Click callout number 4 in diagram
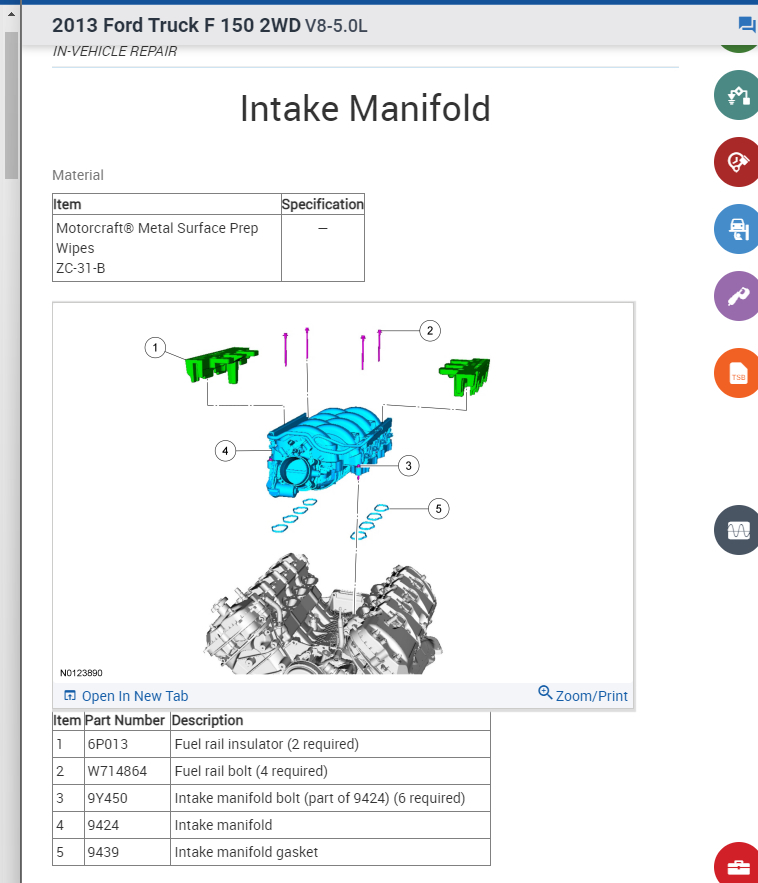 (x=225, y=451)
